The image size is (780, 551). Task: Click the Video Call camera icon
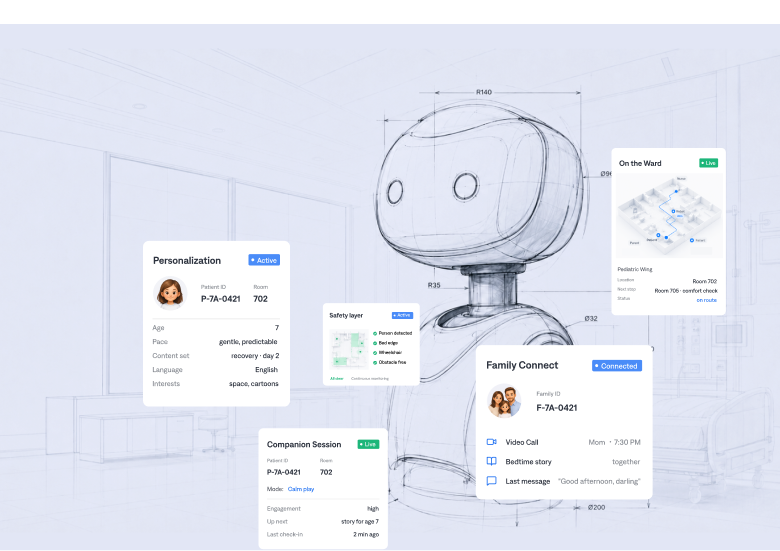491,442
